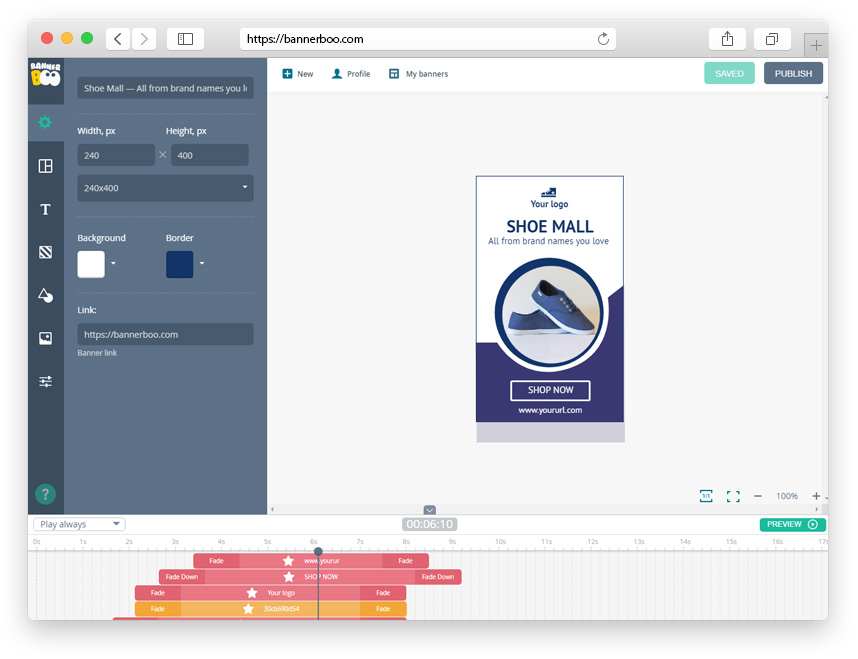This screenshot has height=659, width=858.
Task: Toggle the 1:1 actual size view
Action: pos(706,496)
